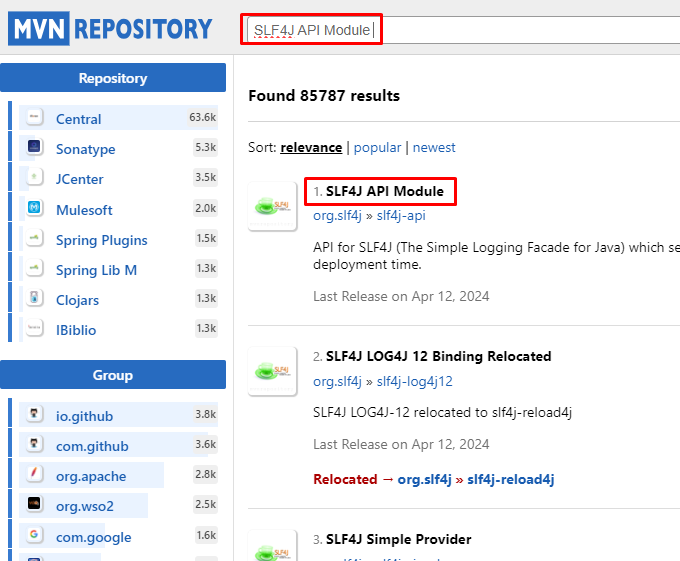
Task: Open the Mulesoft repository link
Action: (x=84, y=210)
